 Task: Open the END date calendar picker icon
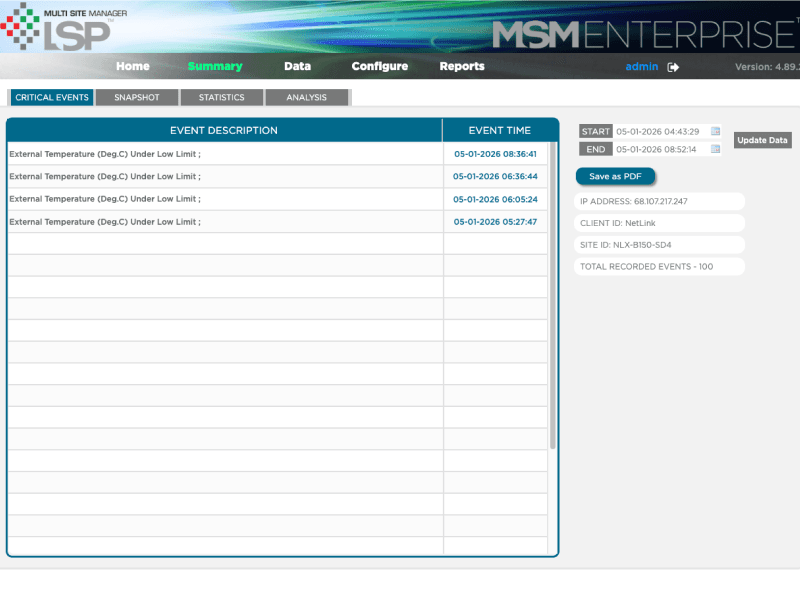[x=715, y=149]
